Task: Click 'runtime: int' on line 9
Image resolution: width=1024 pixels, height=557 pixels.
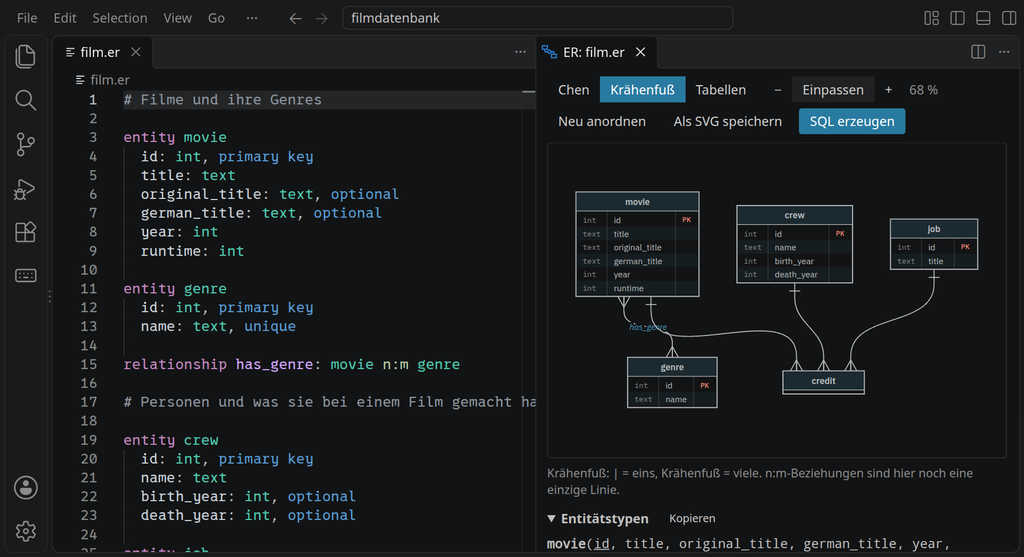Action: [193, 251]
